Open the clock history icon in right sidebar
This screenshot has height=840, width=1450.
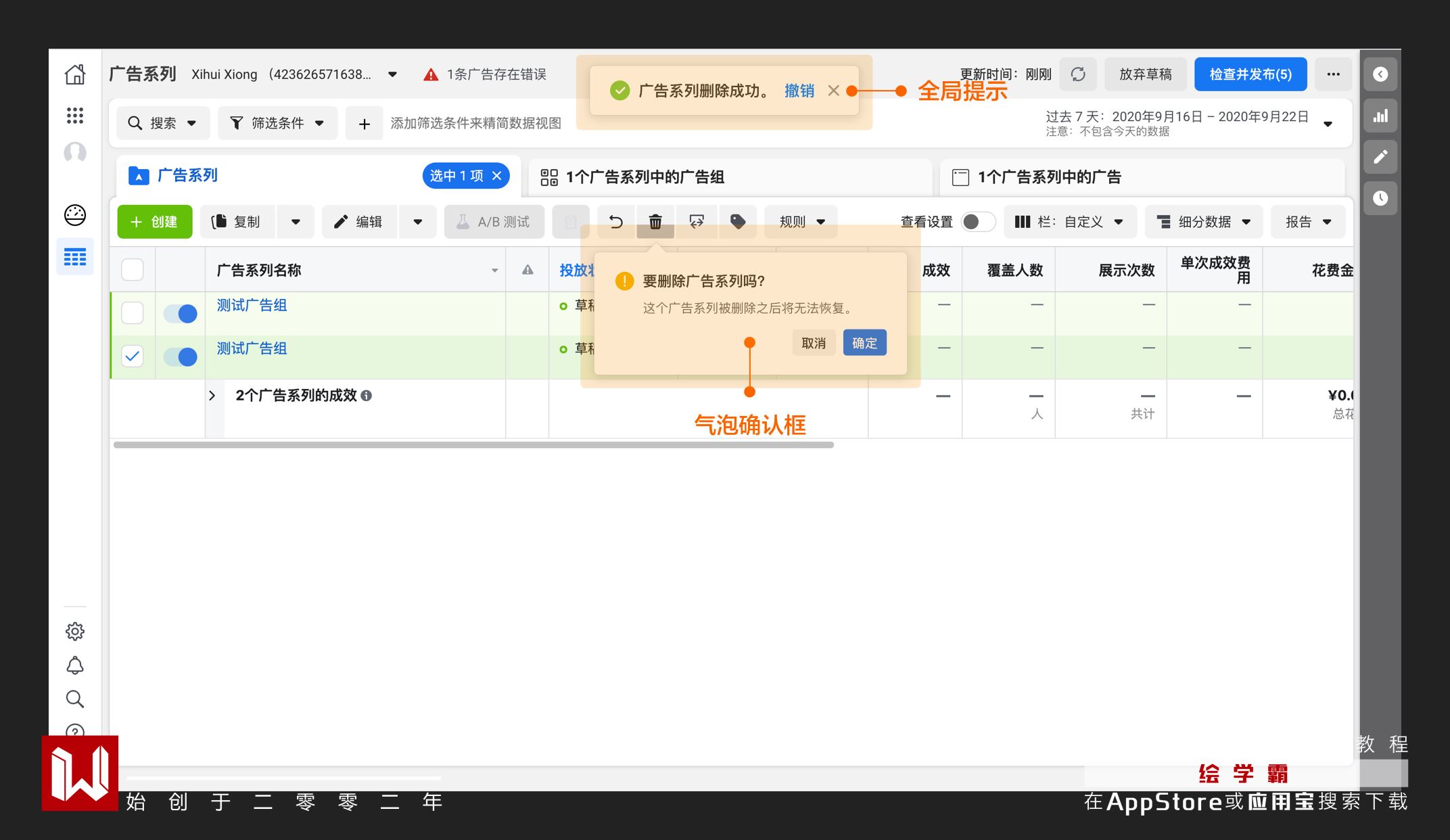(x=1380, y=198)
